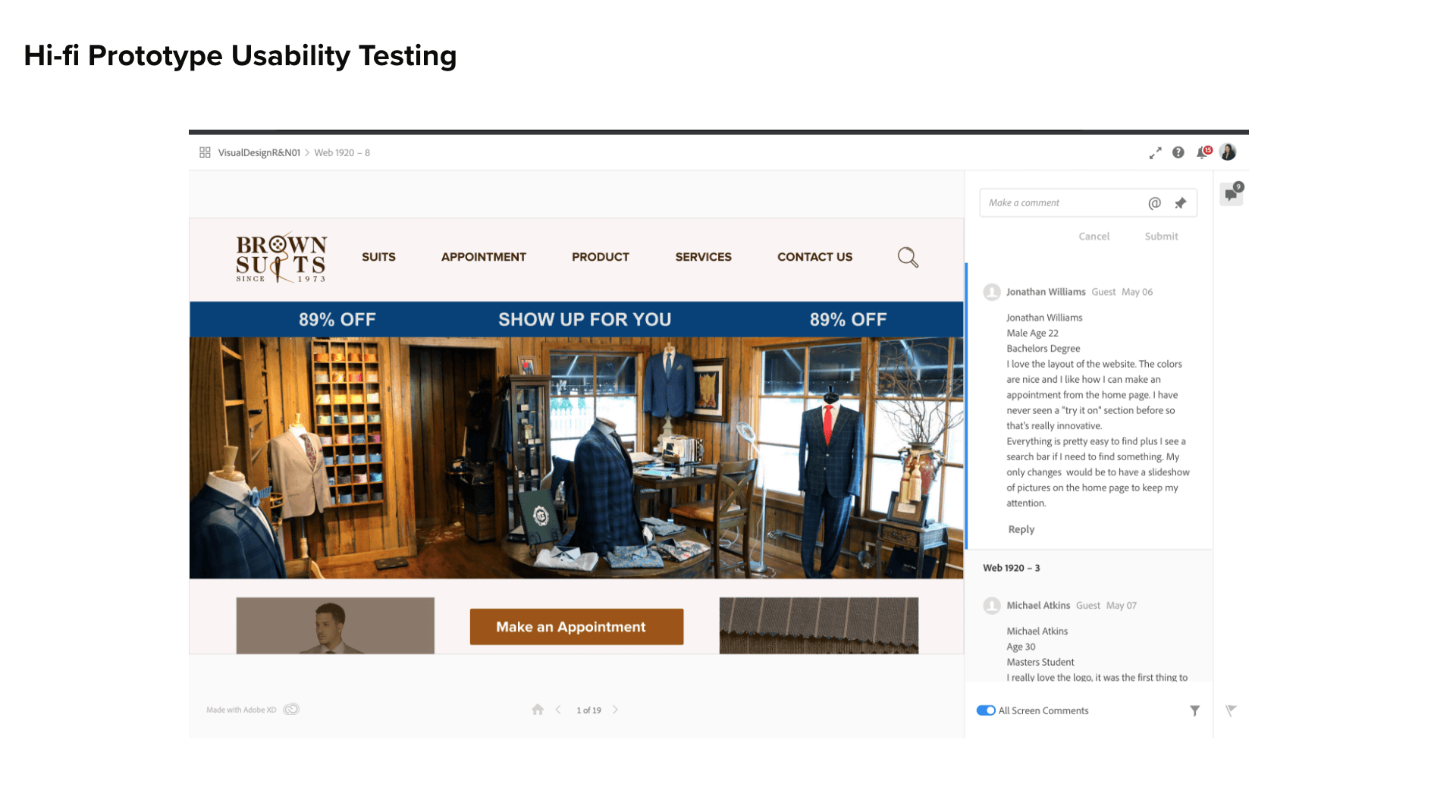Open the SUITS menu item
1456x812 pixels.
click(x=378, y=257)
